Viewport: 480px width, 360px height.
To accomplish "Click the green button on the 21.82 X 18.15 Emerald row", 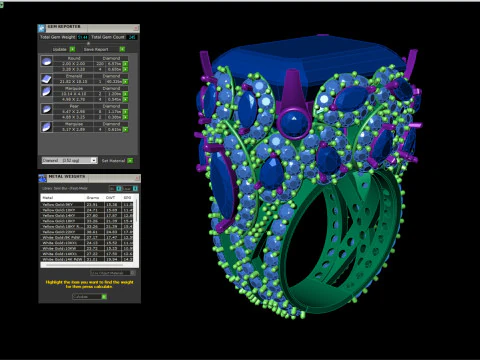I will 125,81.
